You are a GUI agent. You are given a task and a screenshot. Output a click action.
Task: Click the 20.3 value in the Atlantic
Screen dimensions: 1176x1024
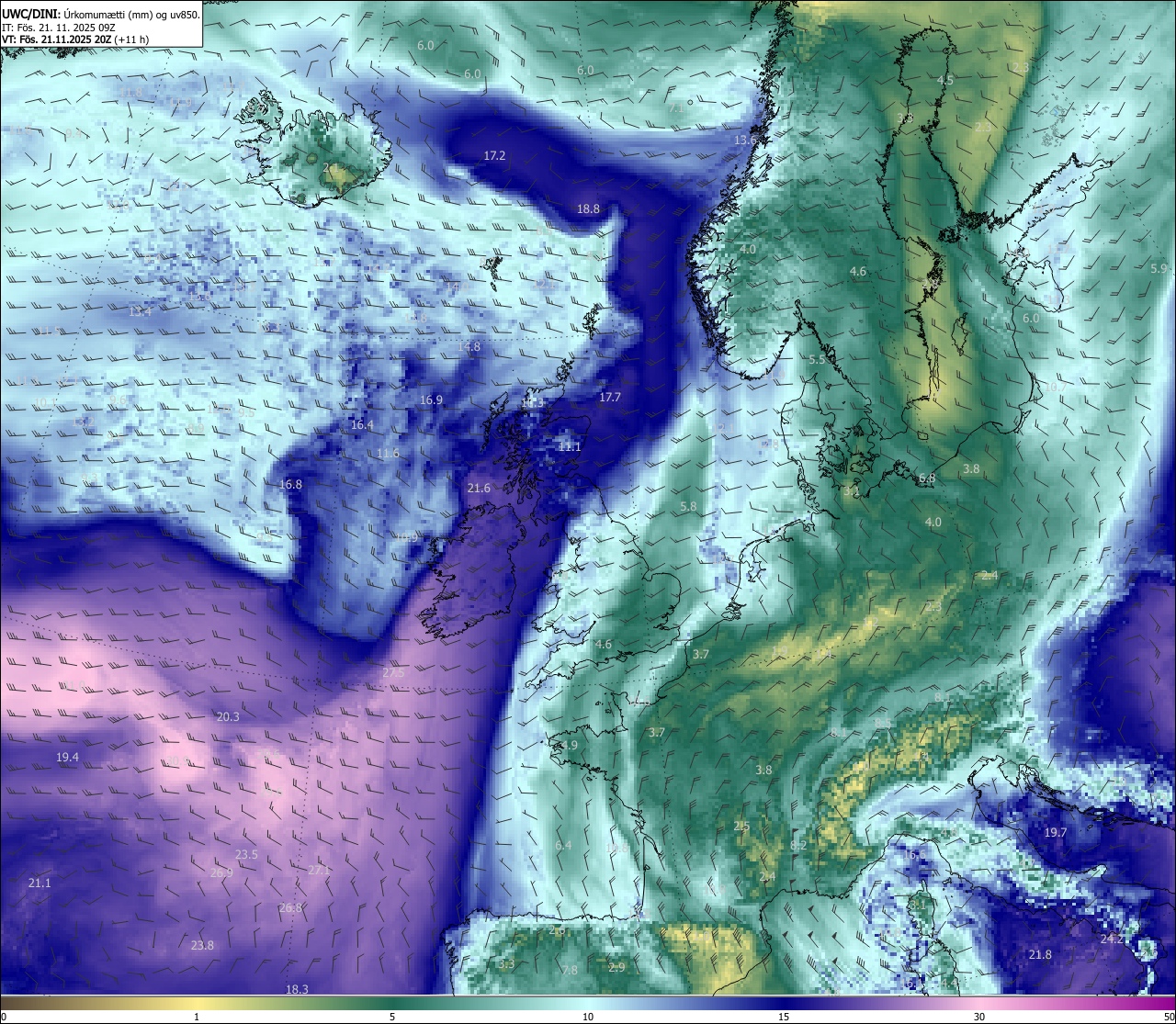click(228, 716)
